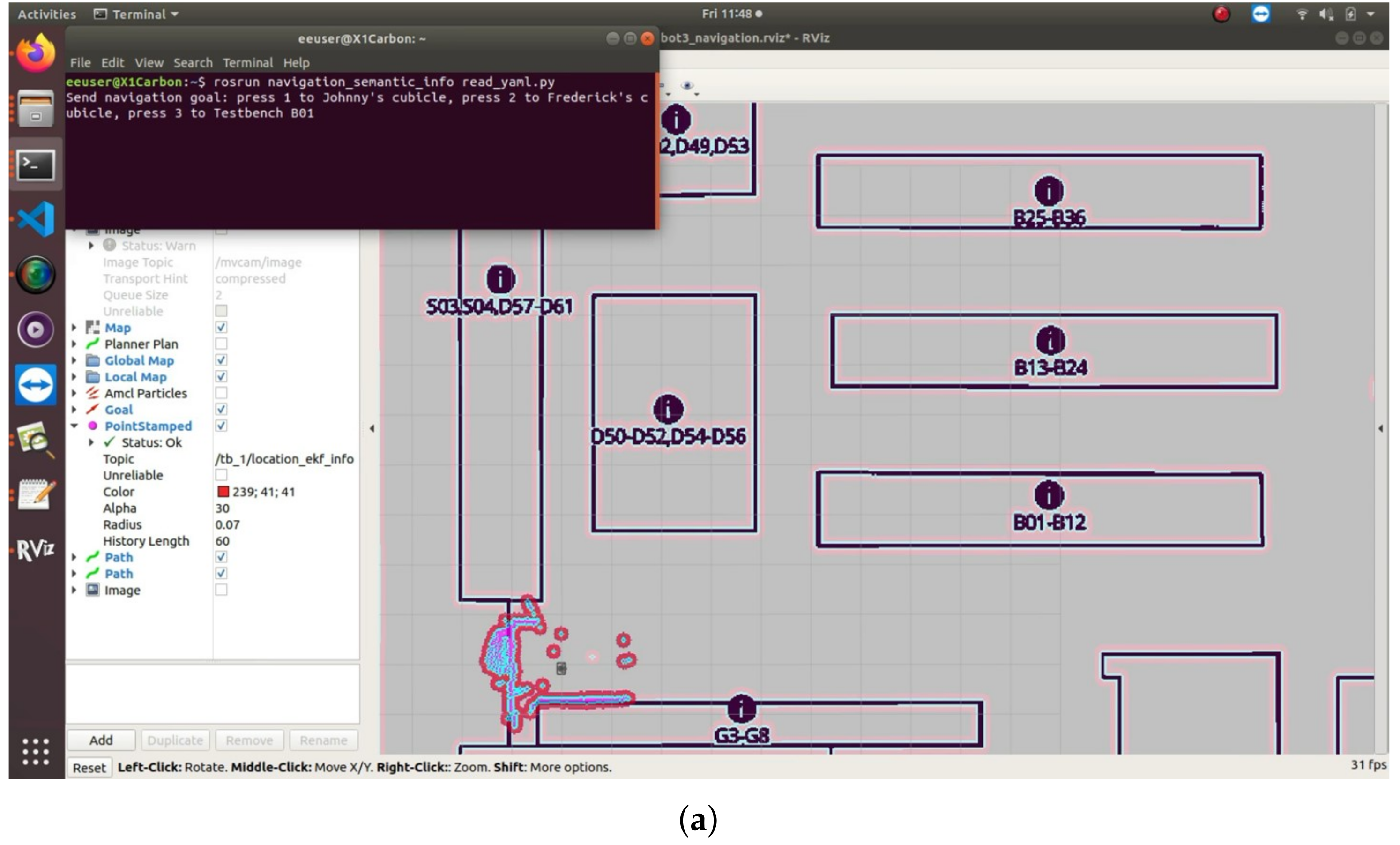The height and width of the screenshot is (845, 1400).
Task: Open the terminal Edit menu
Action: [x=112, y=62]
